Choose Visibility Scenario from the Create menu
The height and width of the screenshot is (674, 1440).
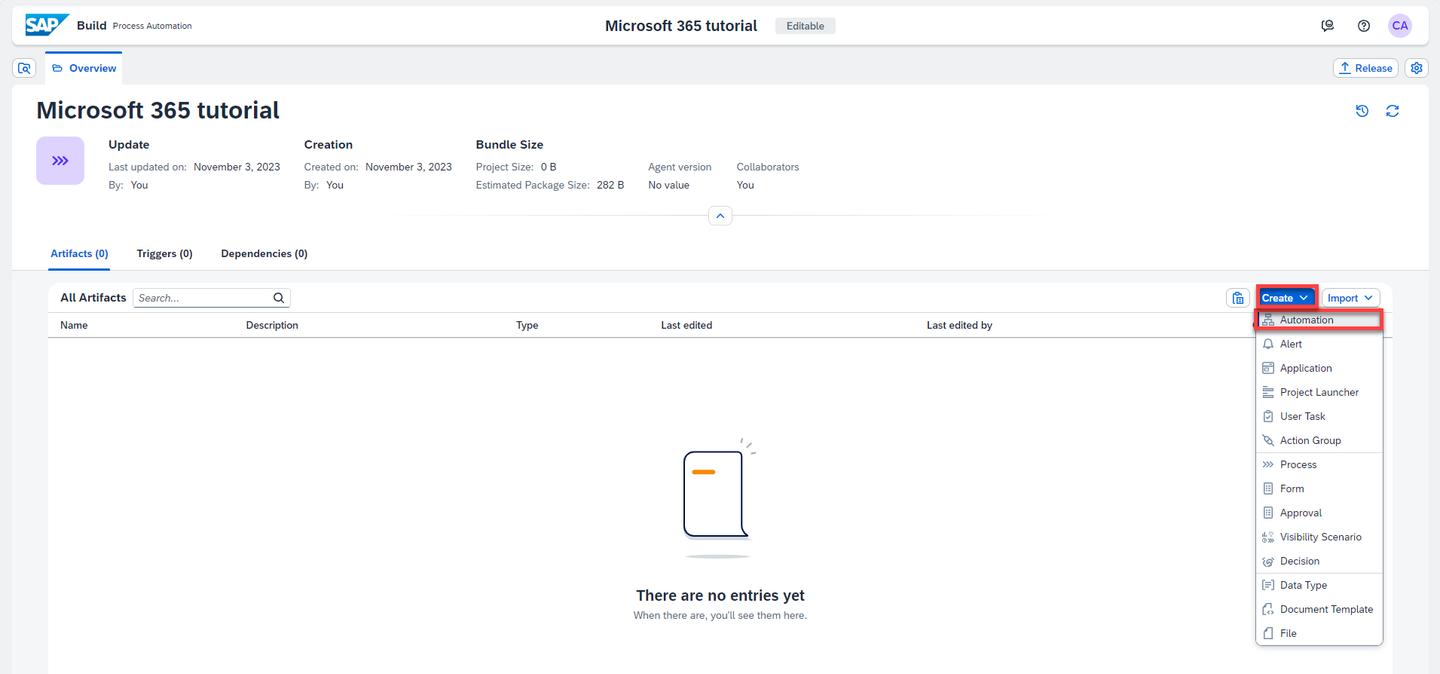pyautogui.click(x=1319, y=537)
